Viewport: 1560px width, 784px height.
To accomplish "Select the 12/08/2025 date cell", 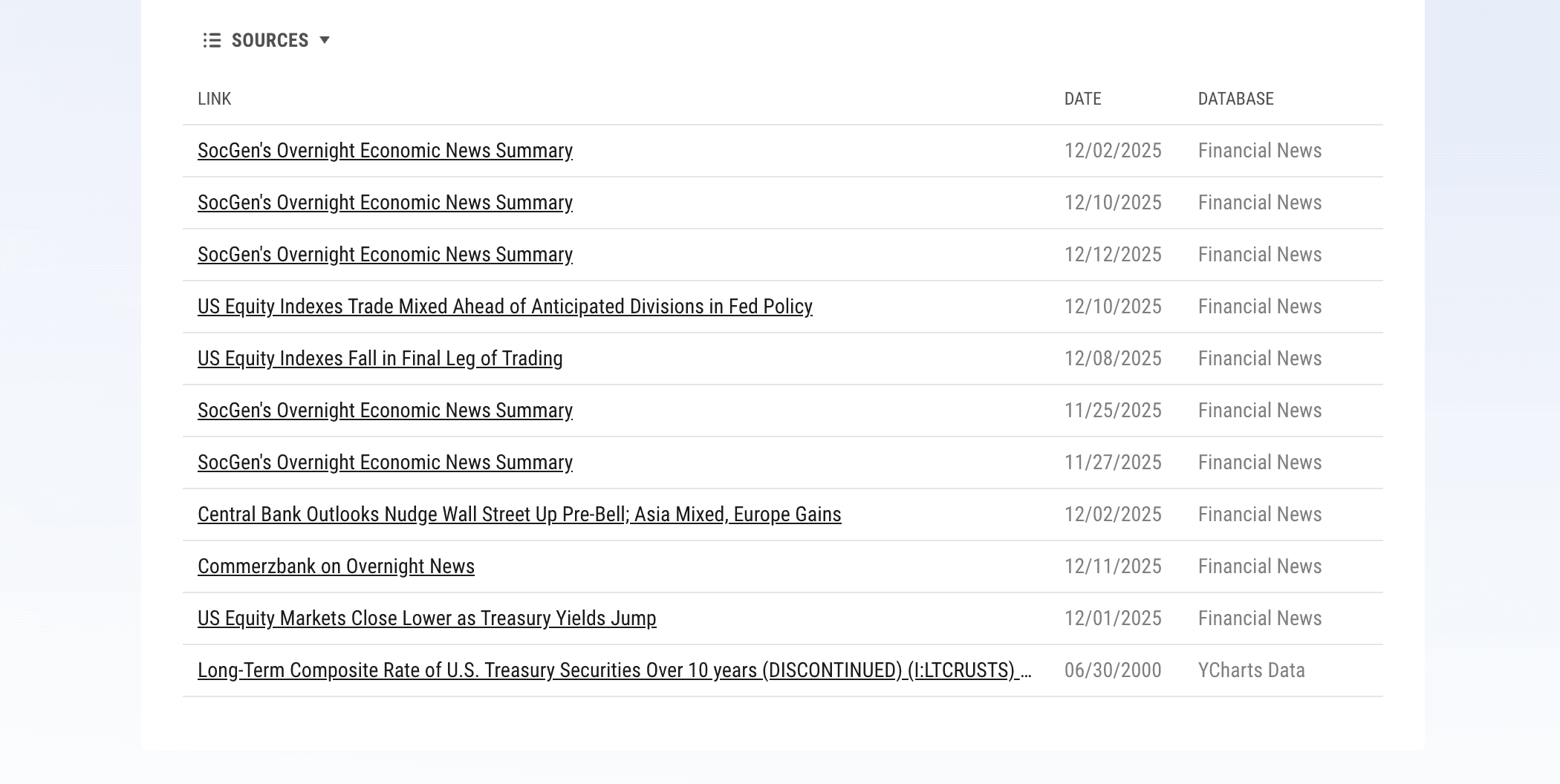I will pyautogui.click(x=1113, y=359).
